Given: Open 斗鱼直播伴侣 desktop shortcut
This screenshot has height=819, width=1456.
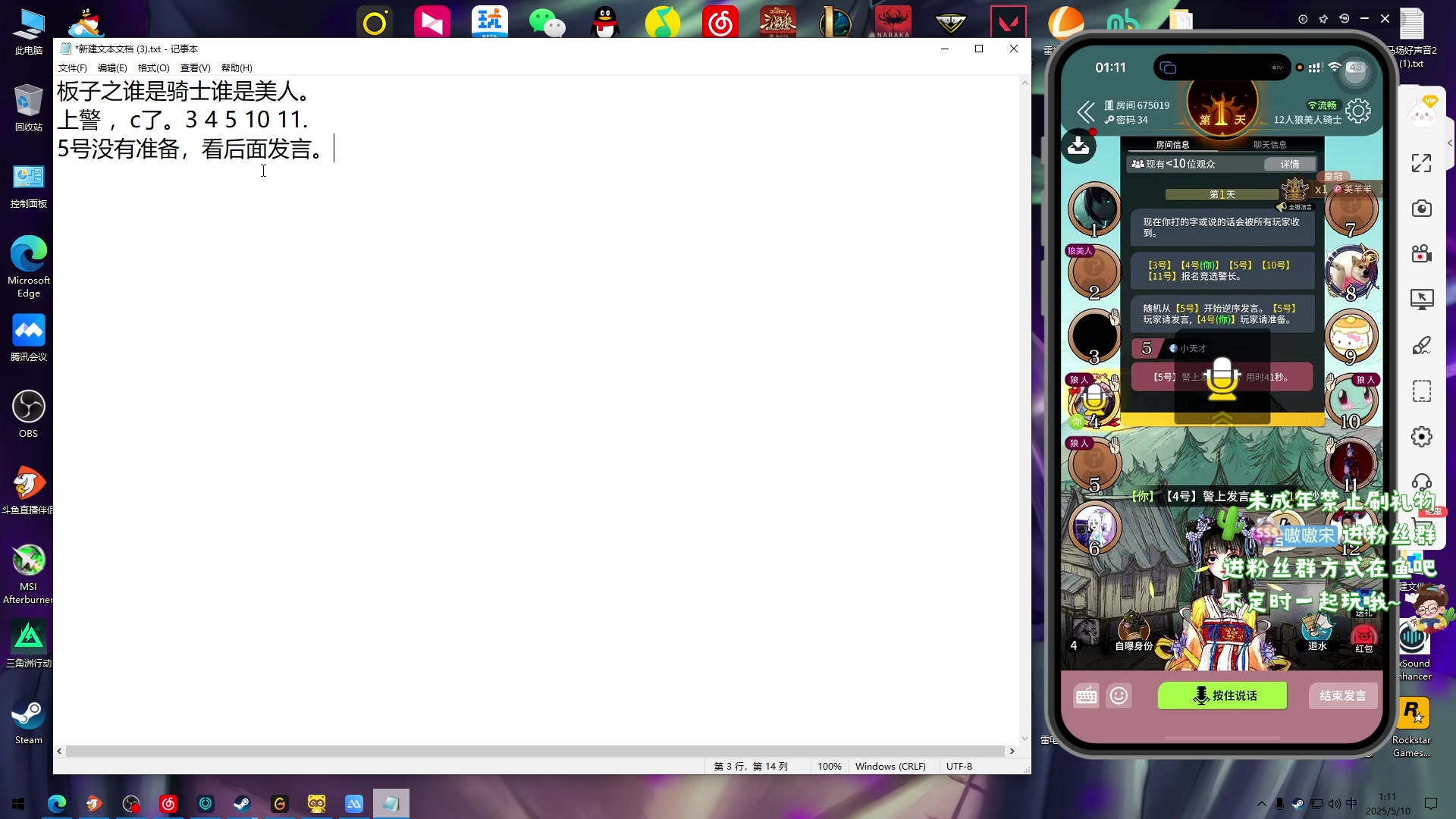Looking at the screenshot, I should (29, 490).
